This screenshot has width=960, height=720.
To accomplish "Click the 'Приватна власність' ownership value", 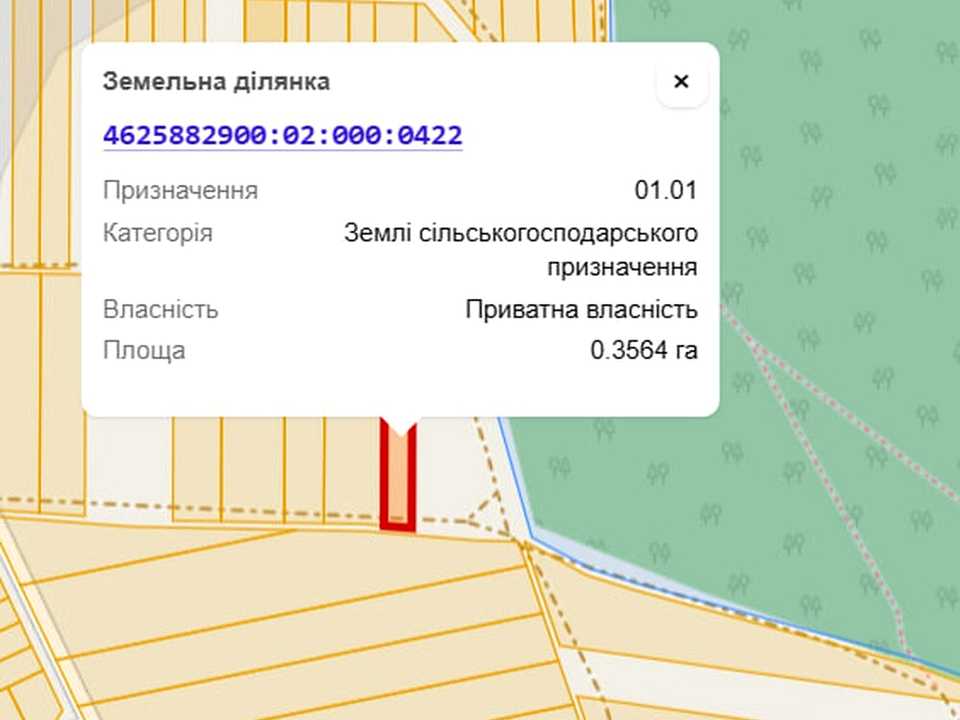I will [x=582, y=310].
